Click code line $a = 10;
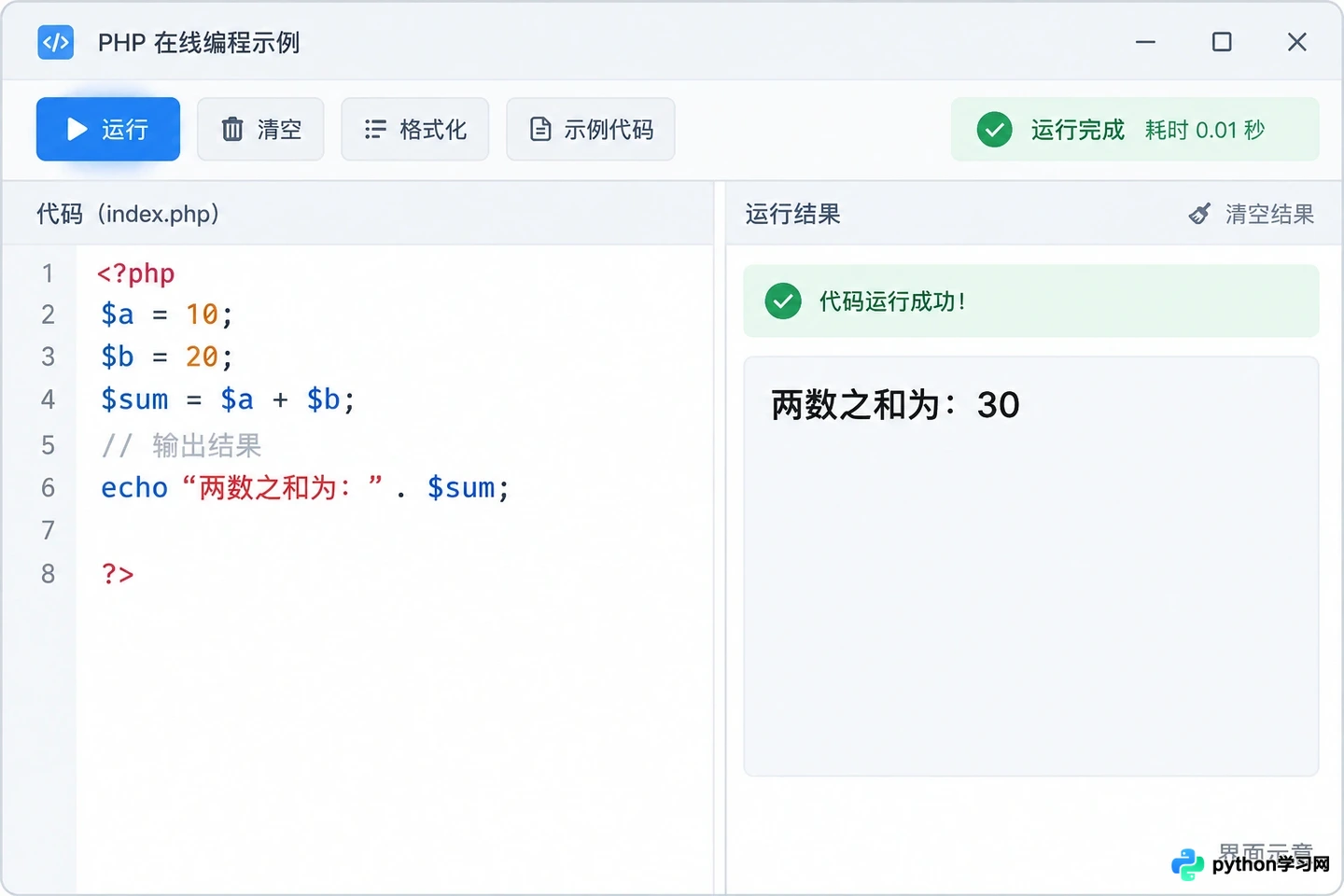The image size is (1344, 896). point(166,315)
